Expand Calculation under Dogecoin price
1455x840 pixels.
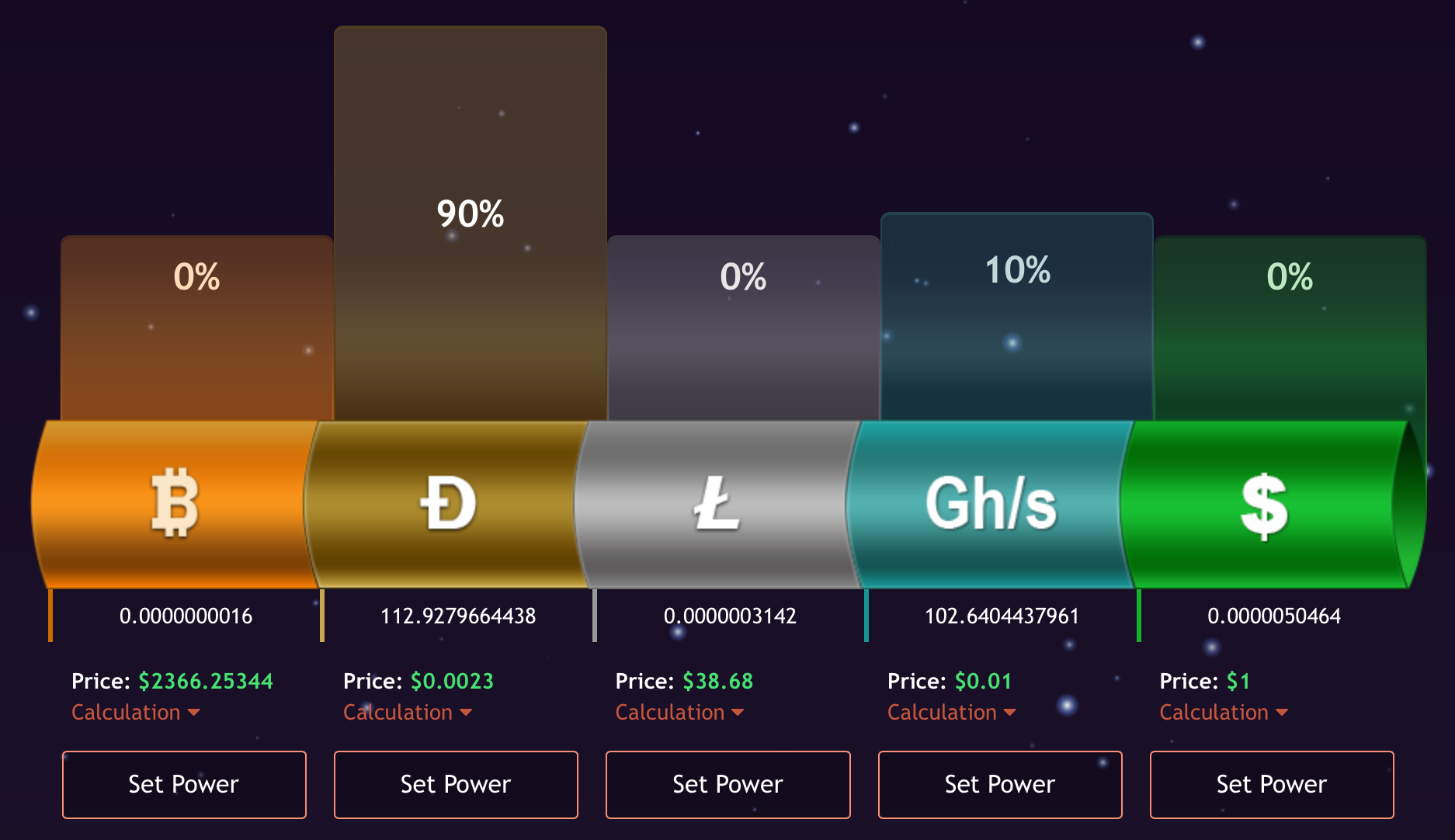point(408,712)
